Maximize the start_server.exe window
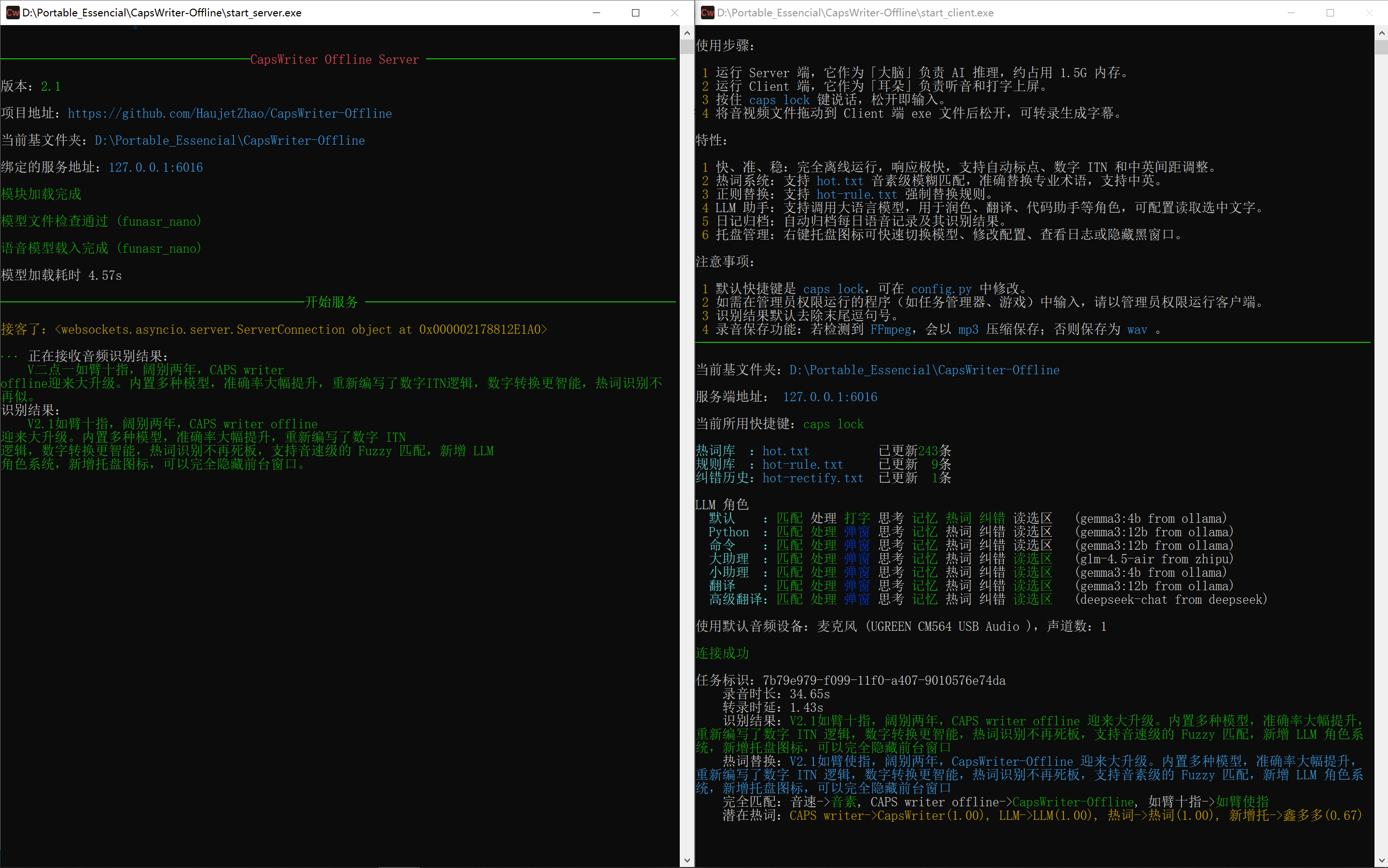The image size is (1388, 868). tap(636, 13)
